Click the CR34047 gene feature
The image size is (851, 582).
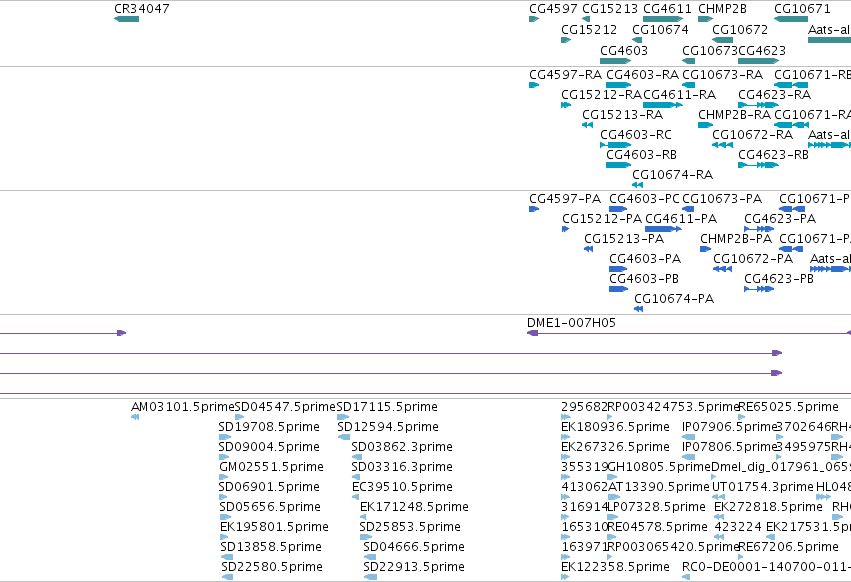(126, 19)
